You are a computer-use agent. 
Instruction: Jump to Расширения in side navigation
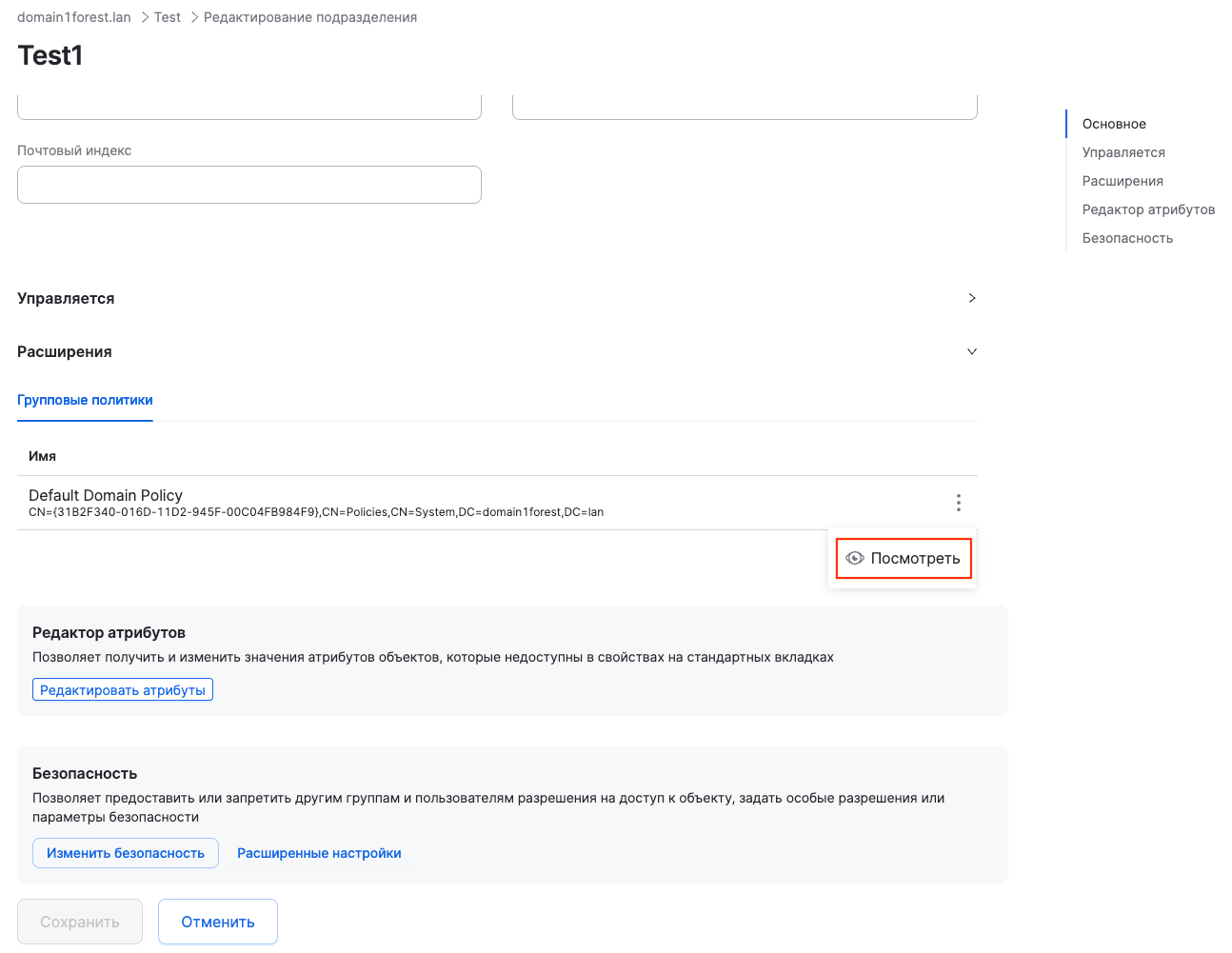pos(1123,181)
